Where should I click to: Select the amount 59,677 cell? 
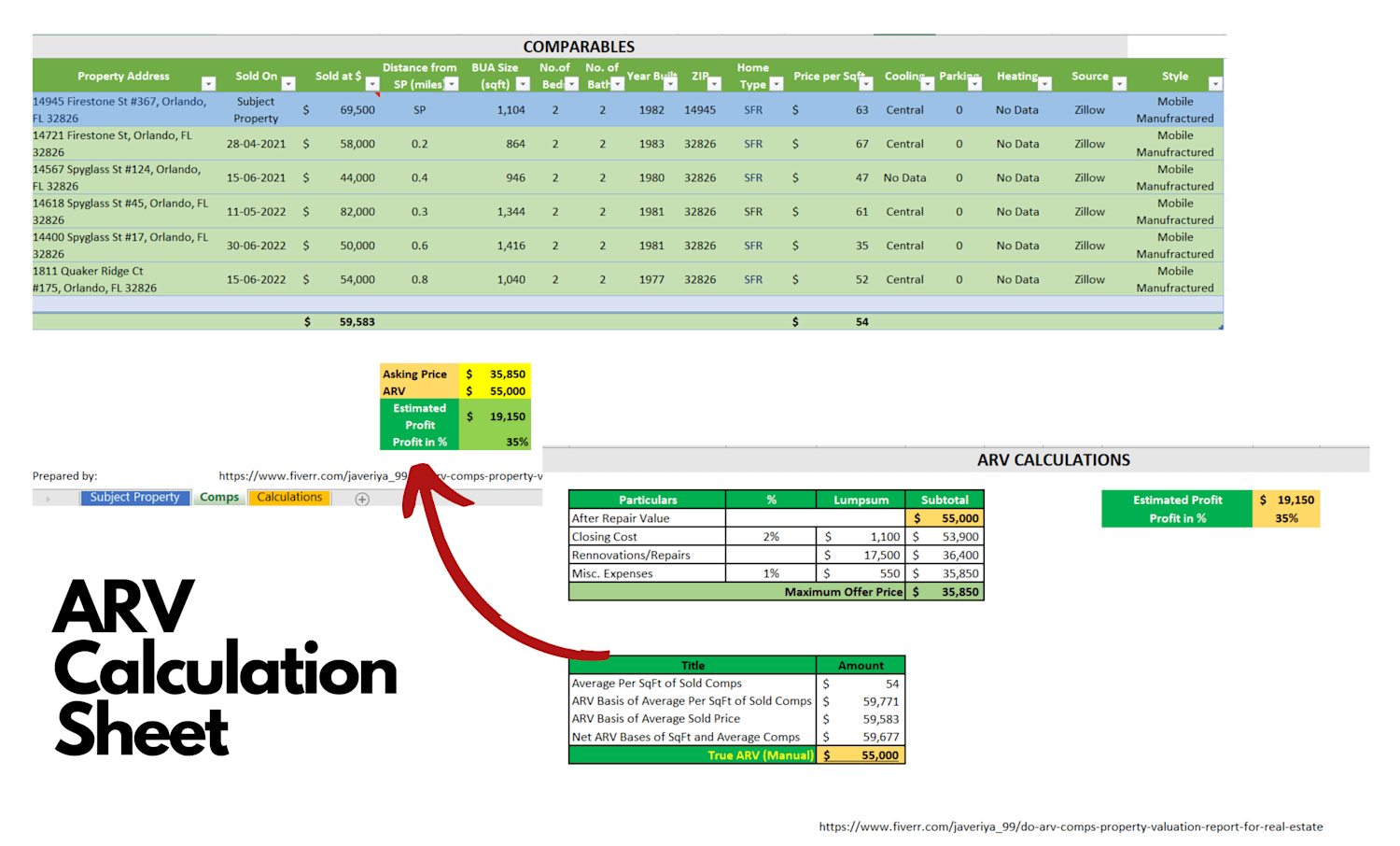(x=861, y=737)
